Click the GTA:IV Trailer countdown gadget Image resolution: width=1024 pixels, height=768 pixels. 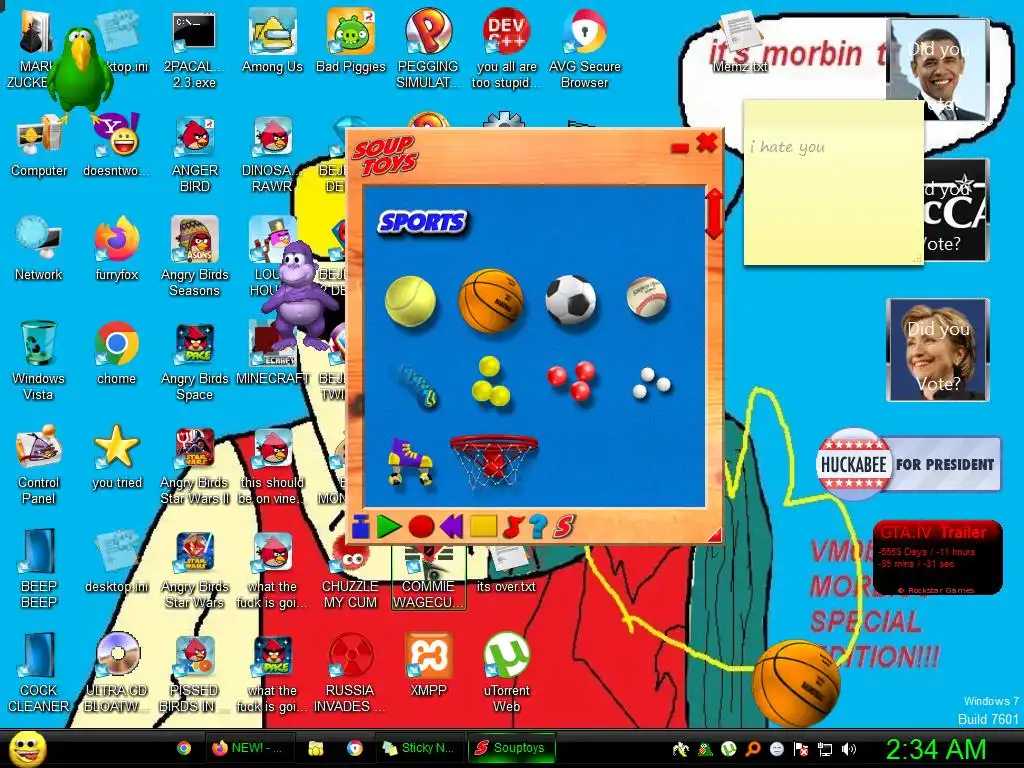pyautogui.click(x=937, y=557)
